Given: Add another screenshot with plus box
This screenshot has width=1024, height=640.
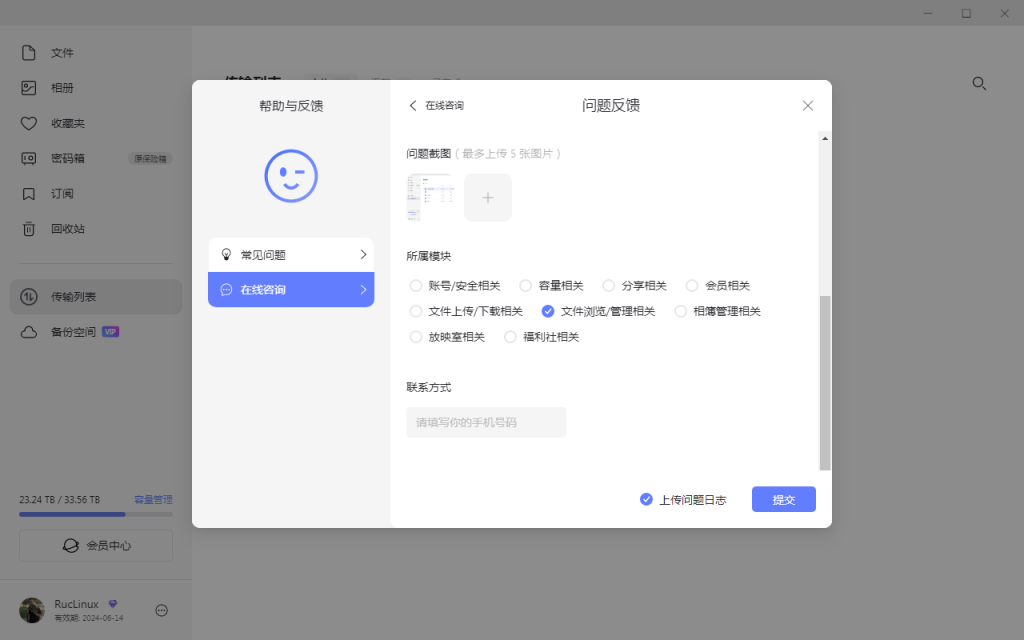Looking at the screenshot, I should tap(488, 198).
